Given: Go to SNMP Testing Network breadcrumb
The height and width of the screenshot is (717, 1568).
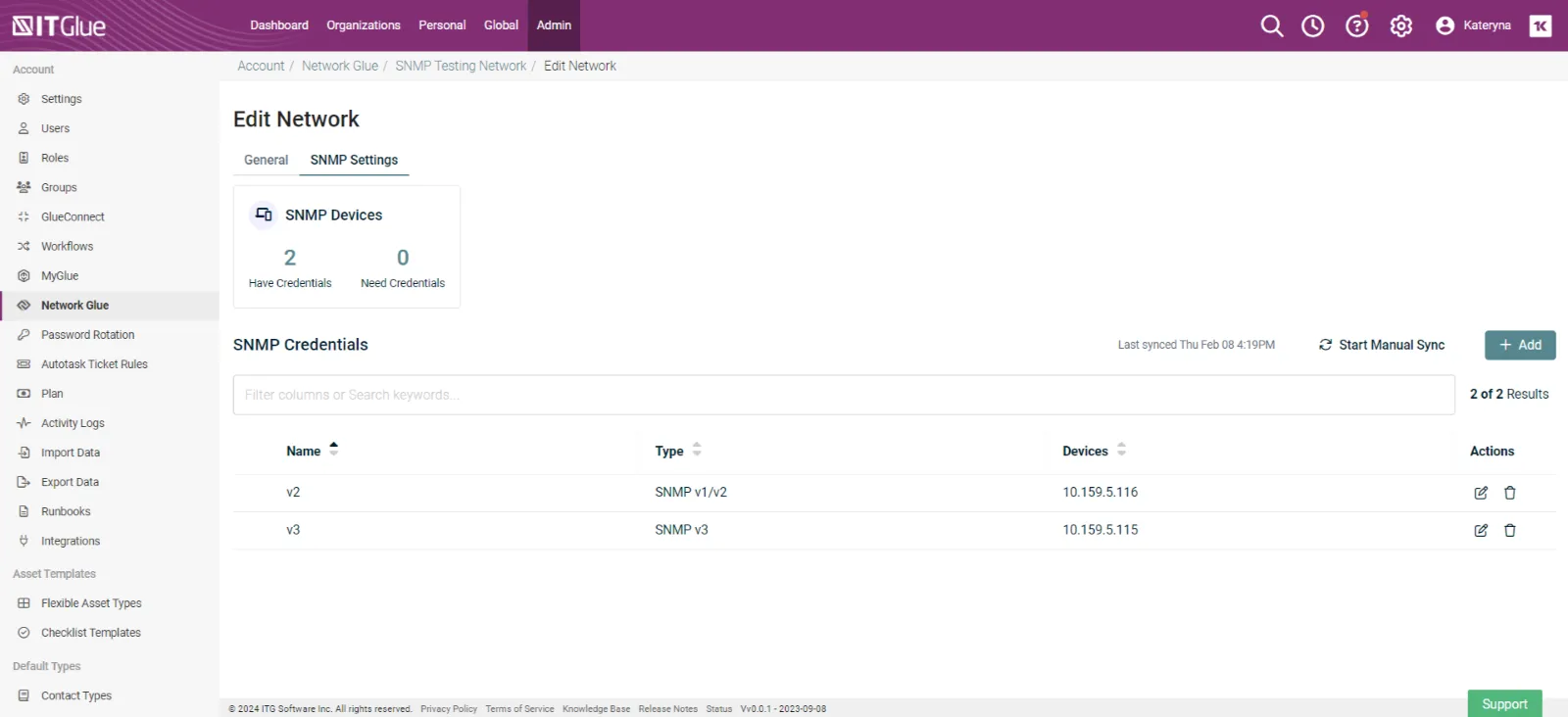Looking at the screenshot, I should (x=461, y=66).
